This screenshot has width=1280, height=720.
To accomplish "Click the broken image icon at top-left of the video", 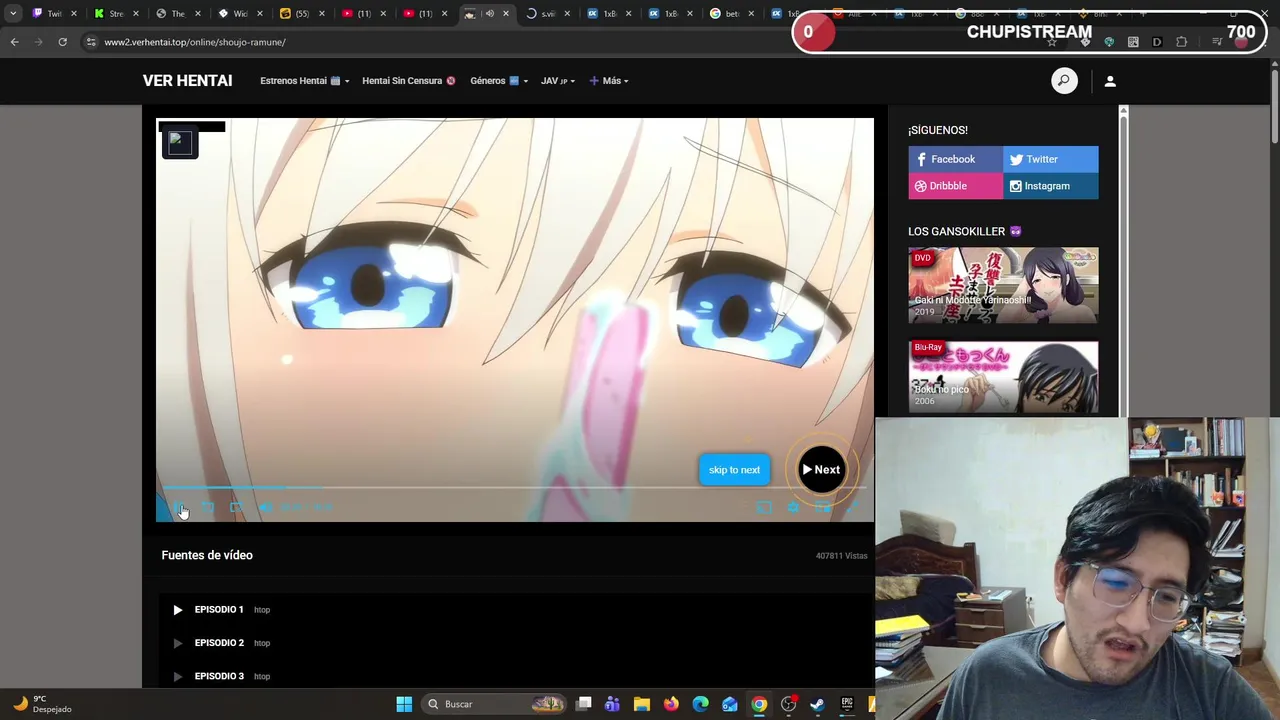I will [x=180, y=142].
